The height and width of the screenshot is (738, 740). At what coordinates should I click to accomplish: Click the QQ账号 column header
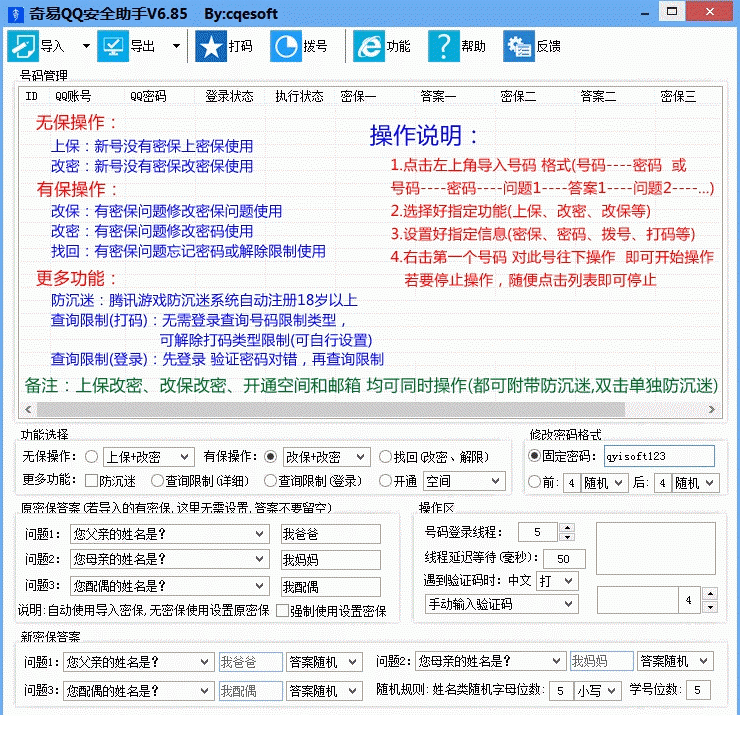coord(73,96)
